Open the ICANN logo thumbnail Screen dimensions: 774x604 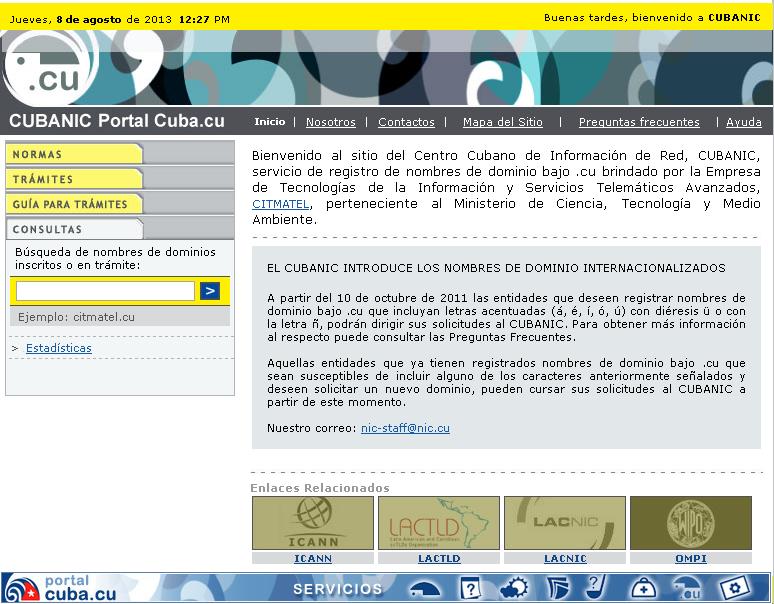tap(312, 523)
